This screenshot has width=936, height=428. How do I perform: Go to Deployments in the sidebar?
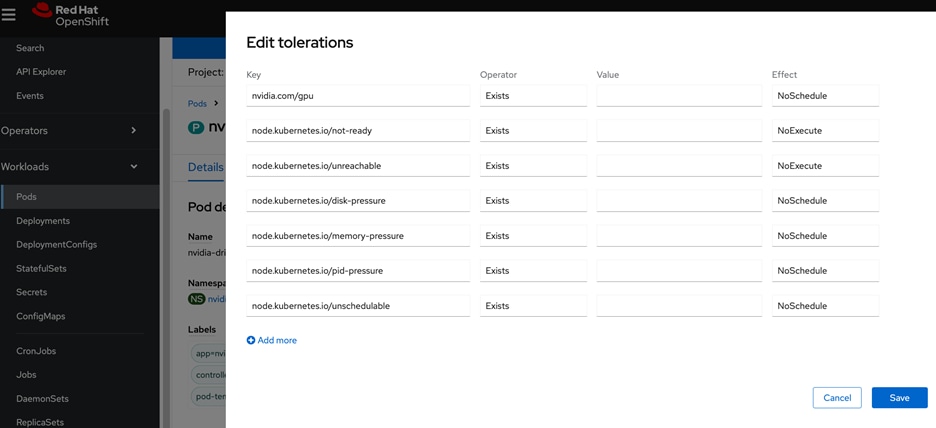click(43, 221)
